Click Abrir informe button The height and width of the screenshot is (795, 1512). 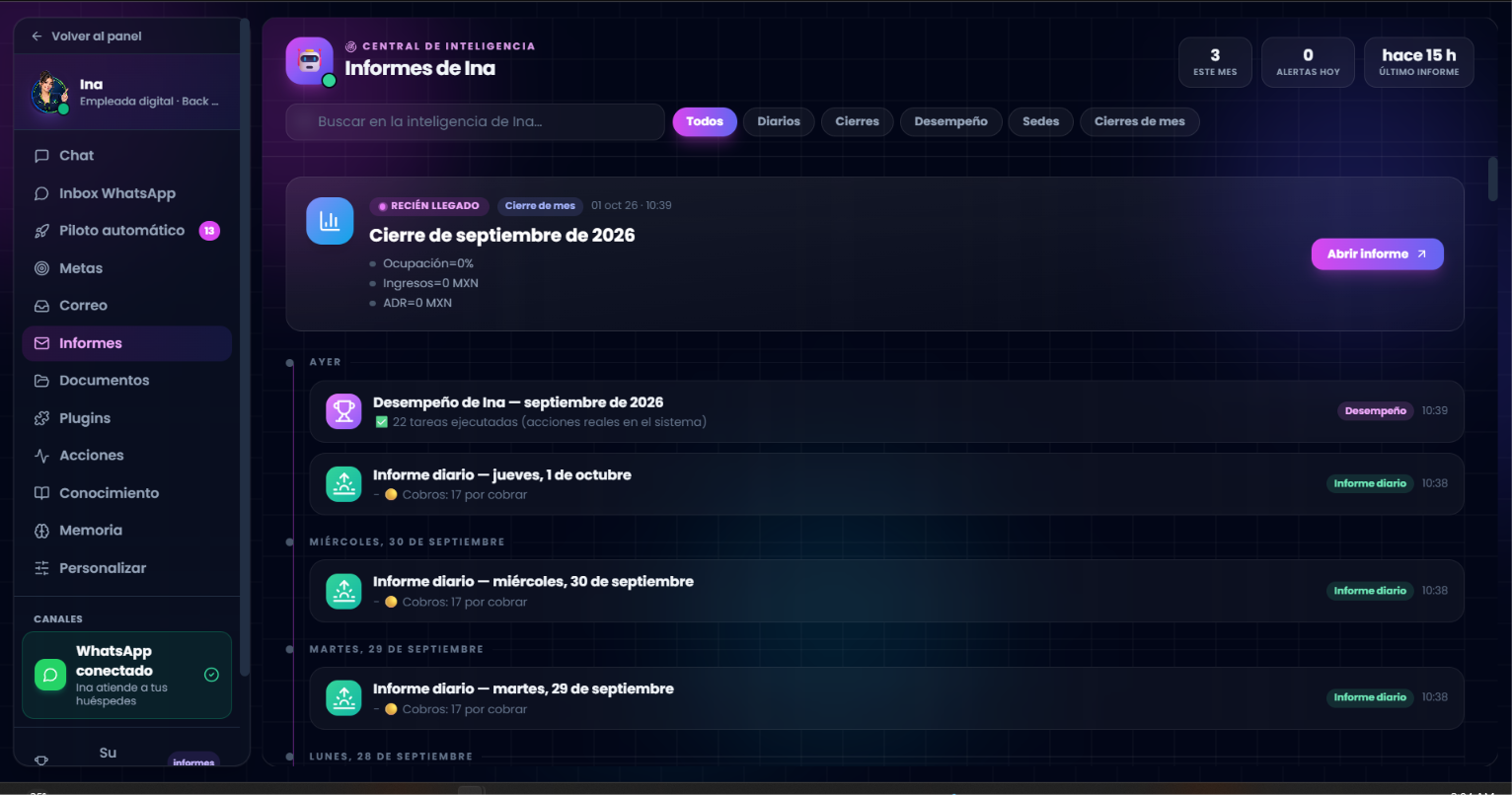[x=1377, y=253]
